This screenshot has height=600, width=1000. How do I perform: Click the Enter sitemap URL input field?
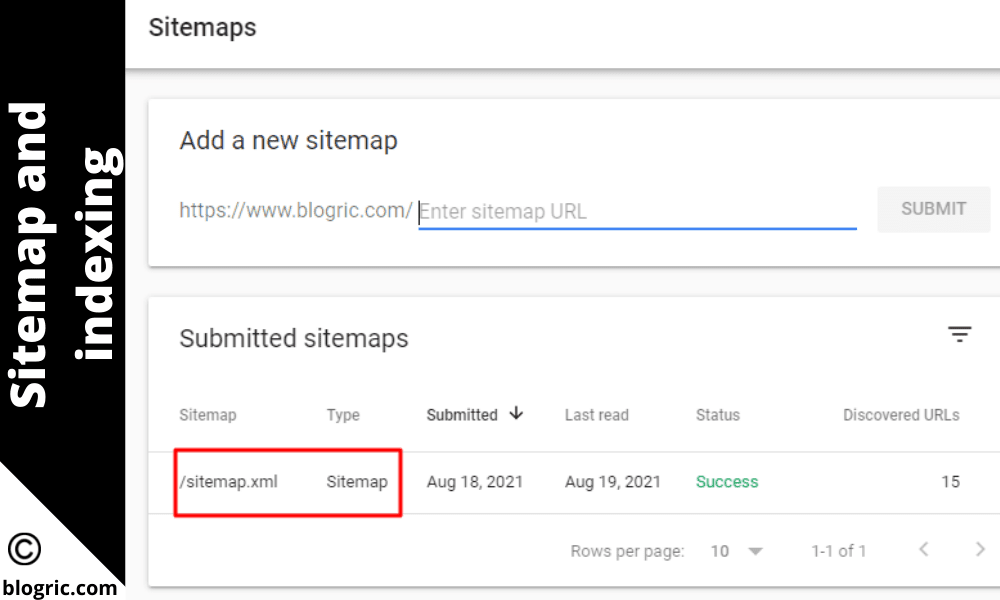point(637,211)
